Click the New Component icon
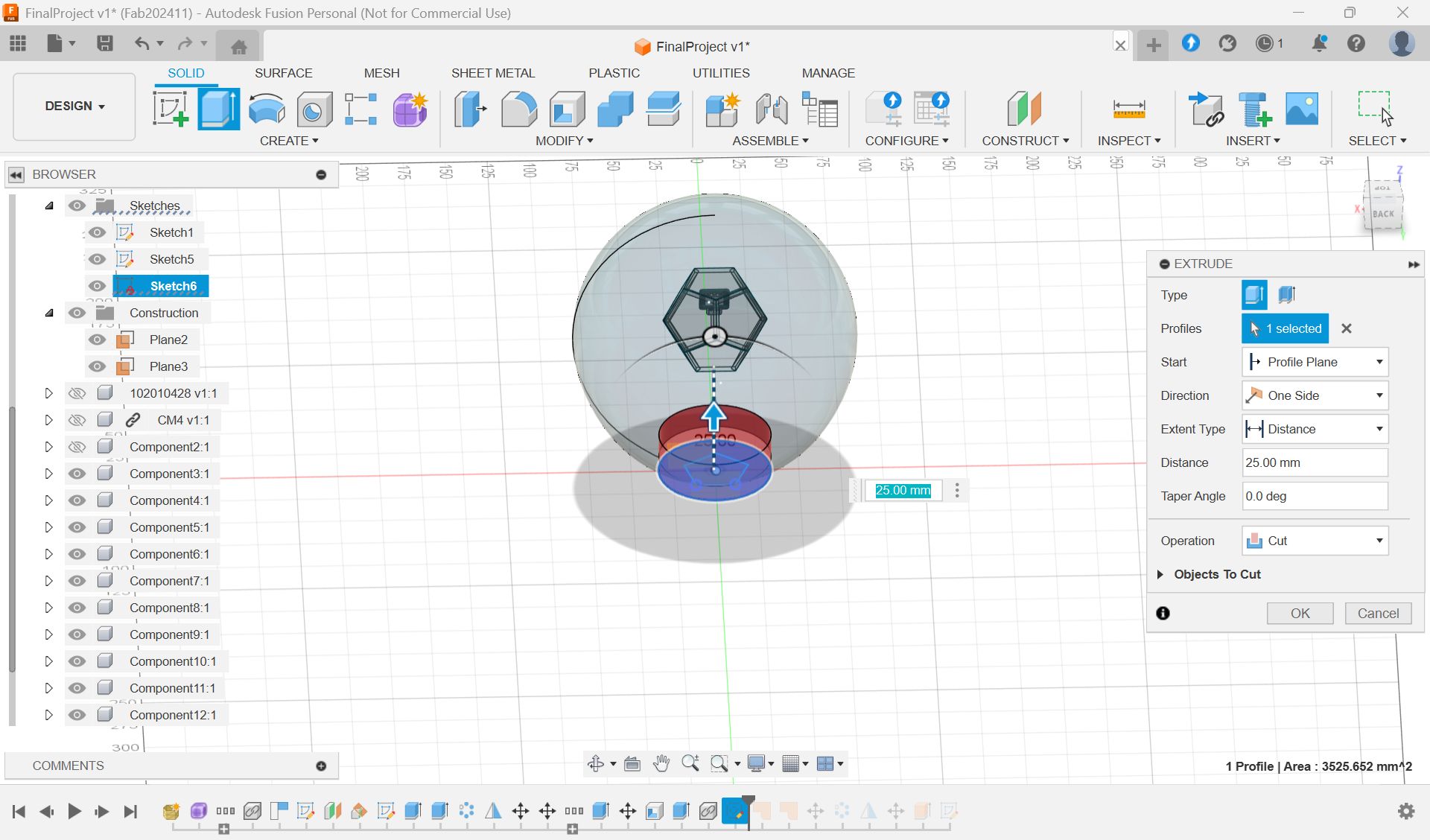1430x840 pixels. (722, 109)
